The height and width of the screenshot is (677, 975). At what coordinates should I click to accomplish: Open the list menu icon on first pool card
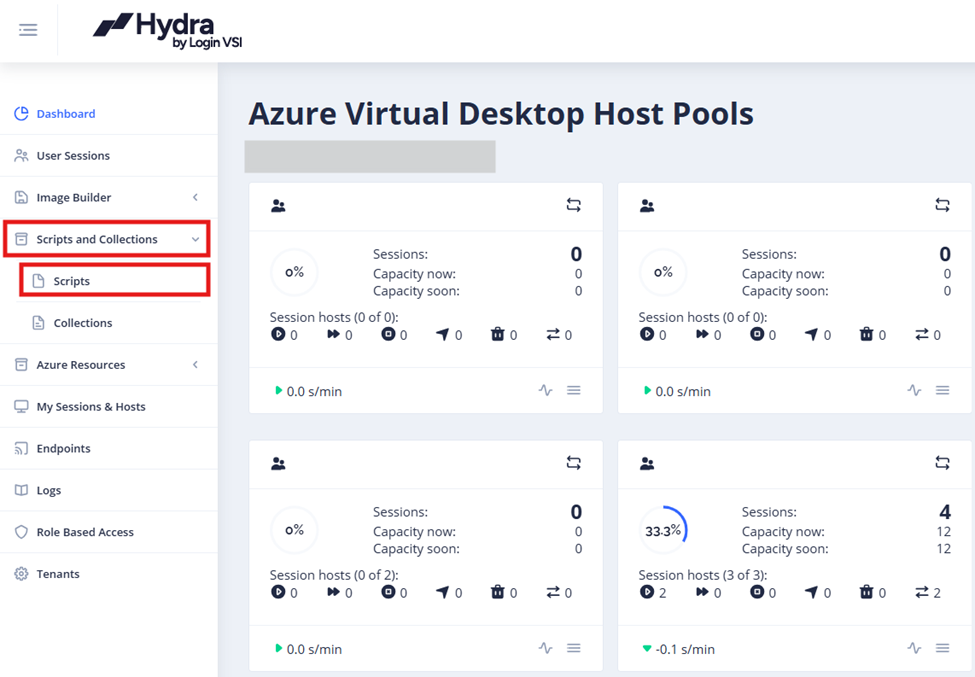[x=573, y=390]
